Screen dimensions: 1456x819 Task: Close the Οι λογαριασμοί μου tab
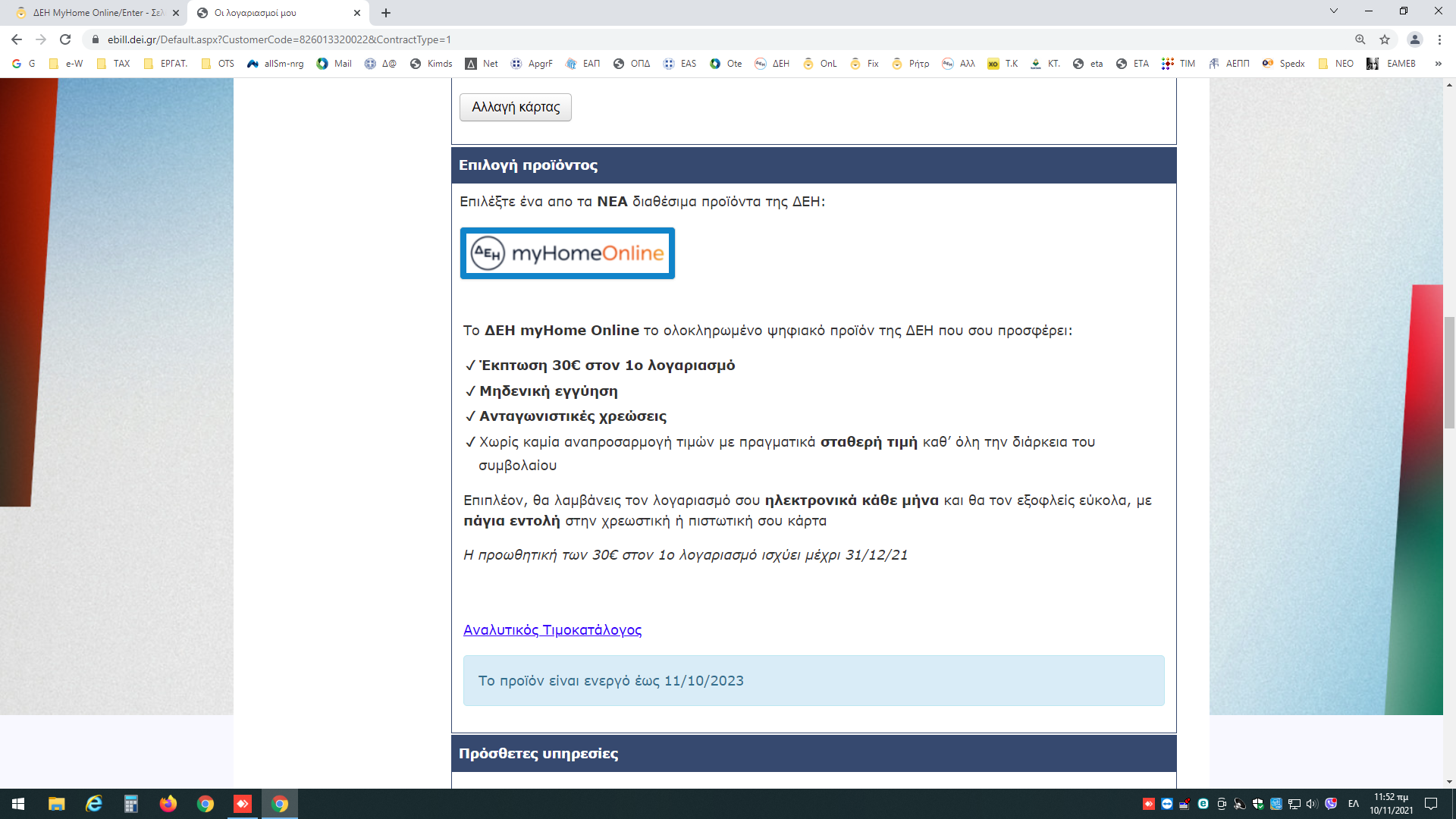357,13
